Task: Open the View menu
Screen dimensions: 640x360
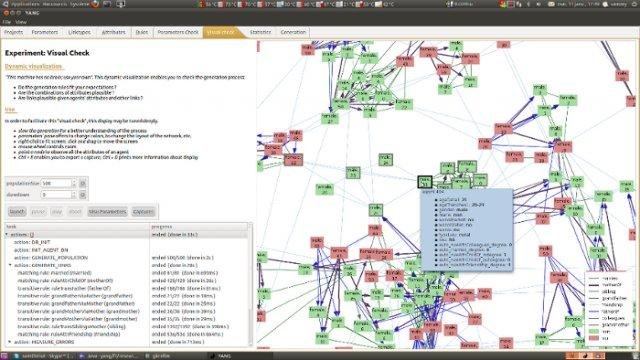Action: (x=20, y=22)
